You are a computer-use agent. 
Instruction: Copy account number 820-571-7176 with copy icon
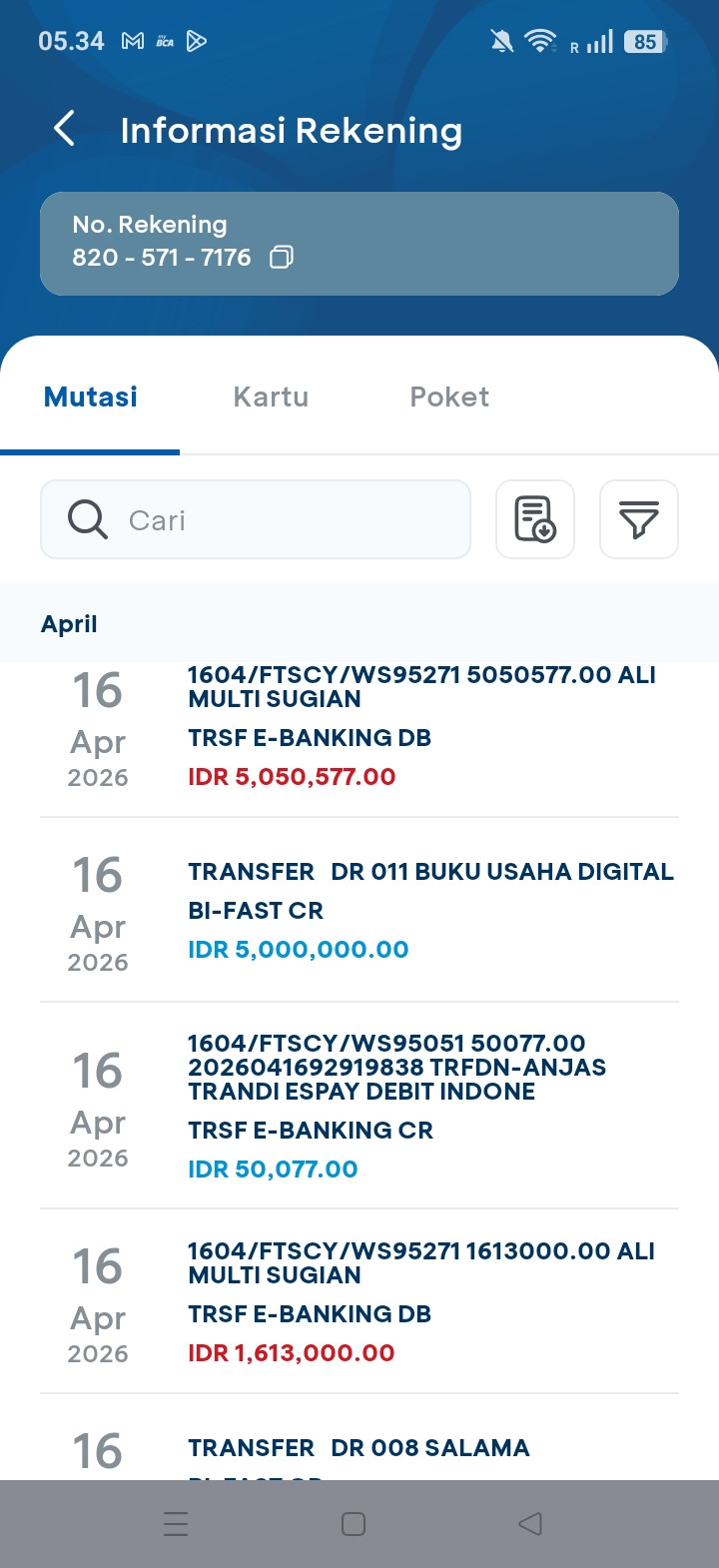click(282, 258)
